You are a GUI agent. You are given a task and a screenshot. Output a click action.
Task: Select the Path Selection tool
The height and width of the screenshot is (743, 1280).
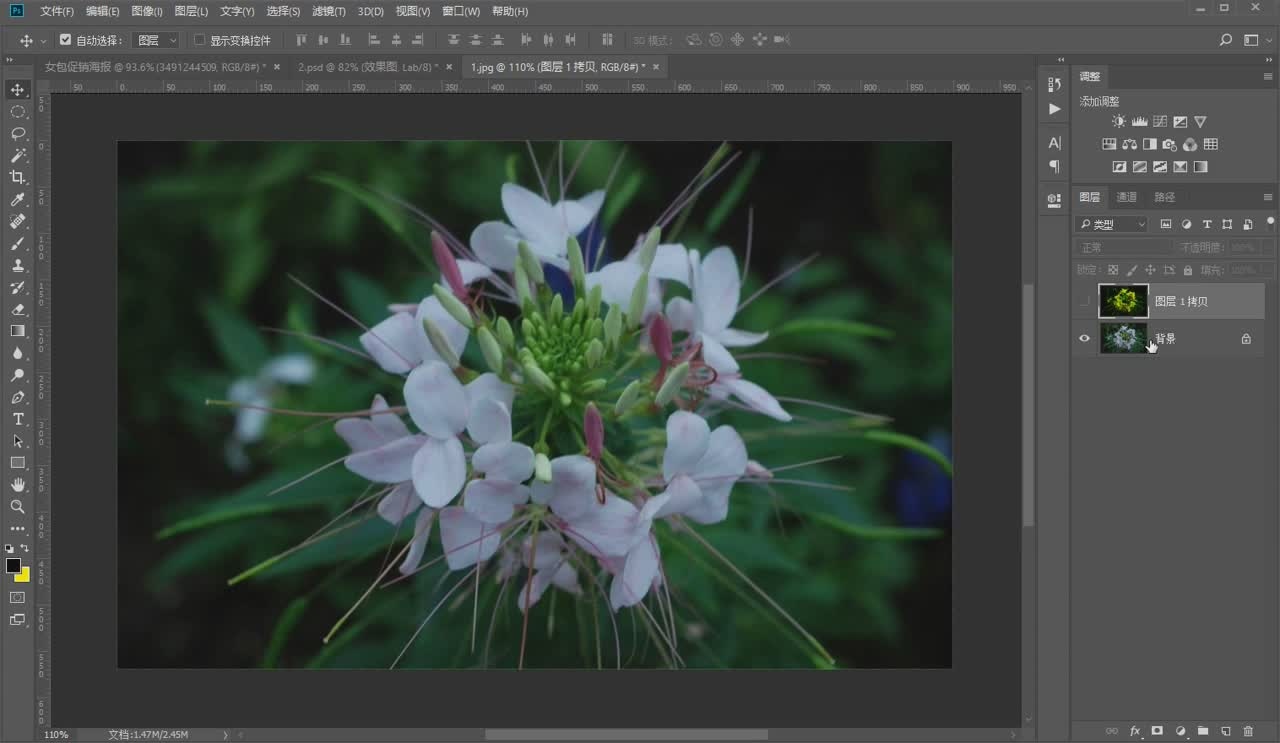click(x=18, y=441)
